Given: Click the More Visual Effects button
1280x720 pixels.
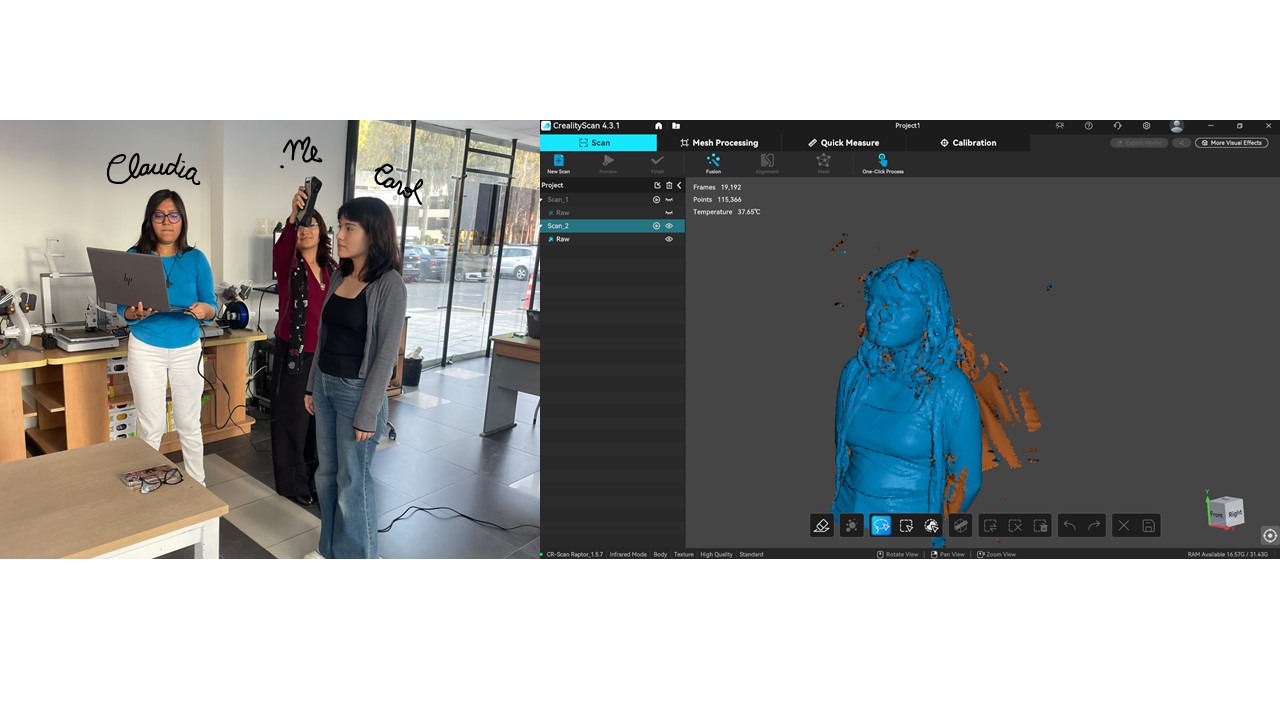Looking at the screenshot, I should pyautogui.click(x=1231, y=143).
